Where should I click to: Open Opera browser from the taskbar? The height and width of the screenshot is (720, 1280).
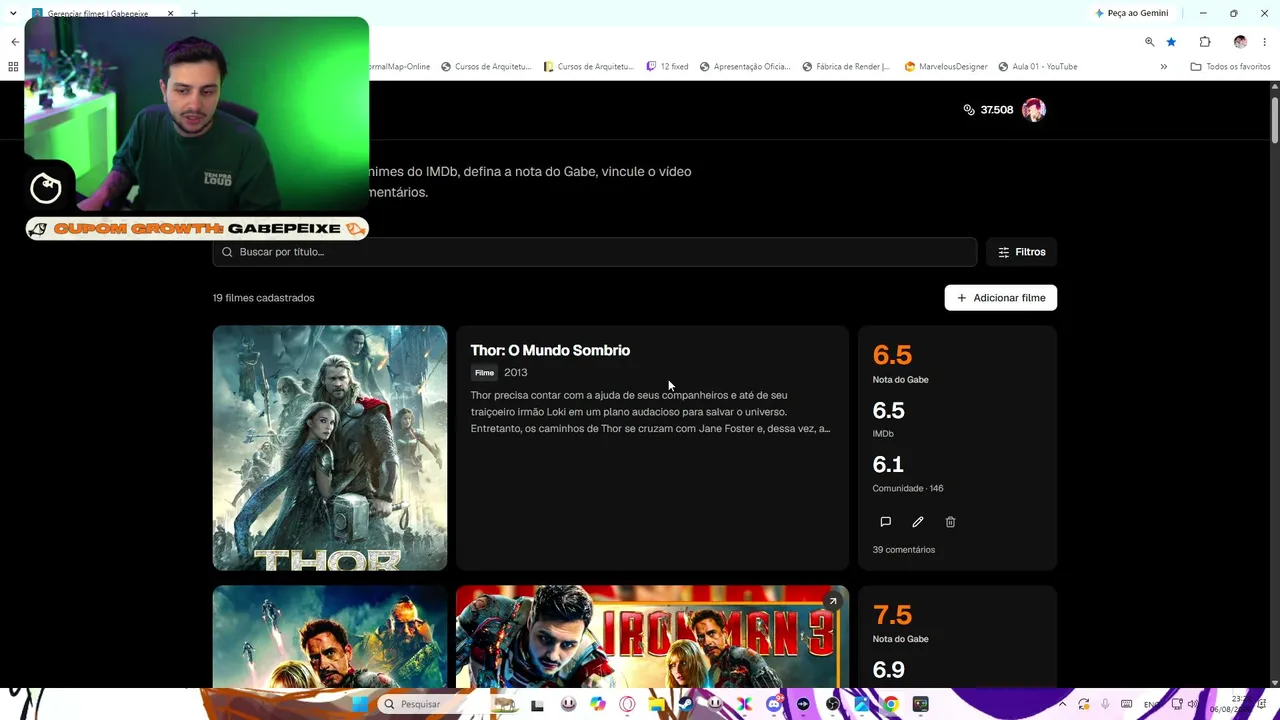point(627,704)
